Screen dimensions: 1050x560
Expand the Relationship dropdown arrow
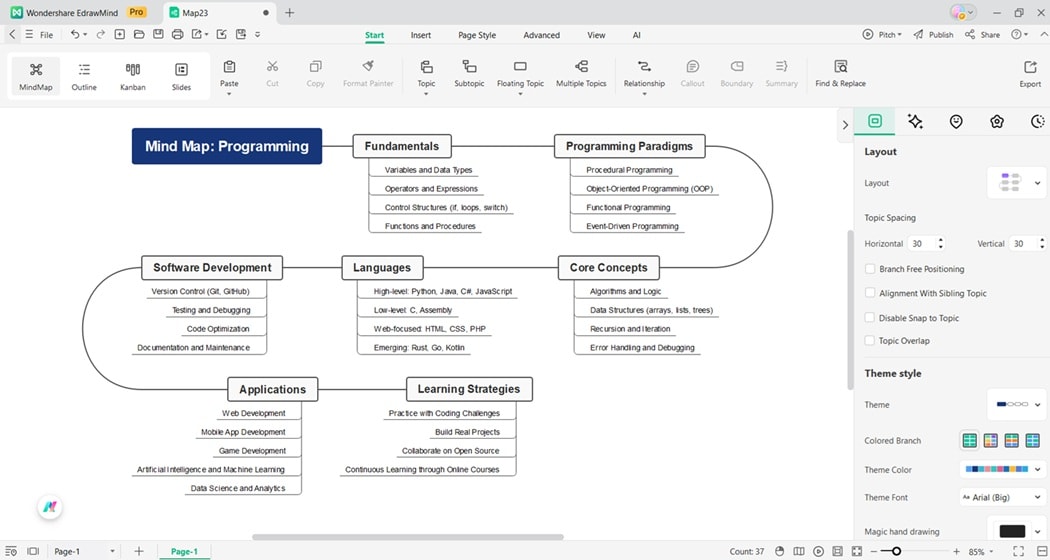(644, 94)
